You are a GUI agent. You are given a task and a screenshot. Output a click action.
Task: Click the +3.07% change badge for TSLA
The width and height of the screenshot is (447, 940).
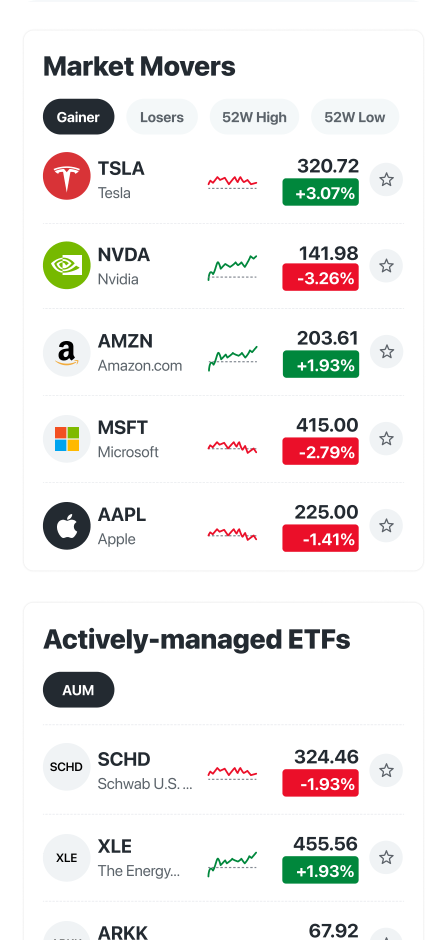[x=321, y=192]
